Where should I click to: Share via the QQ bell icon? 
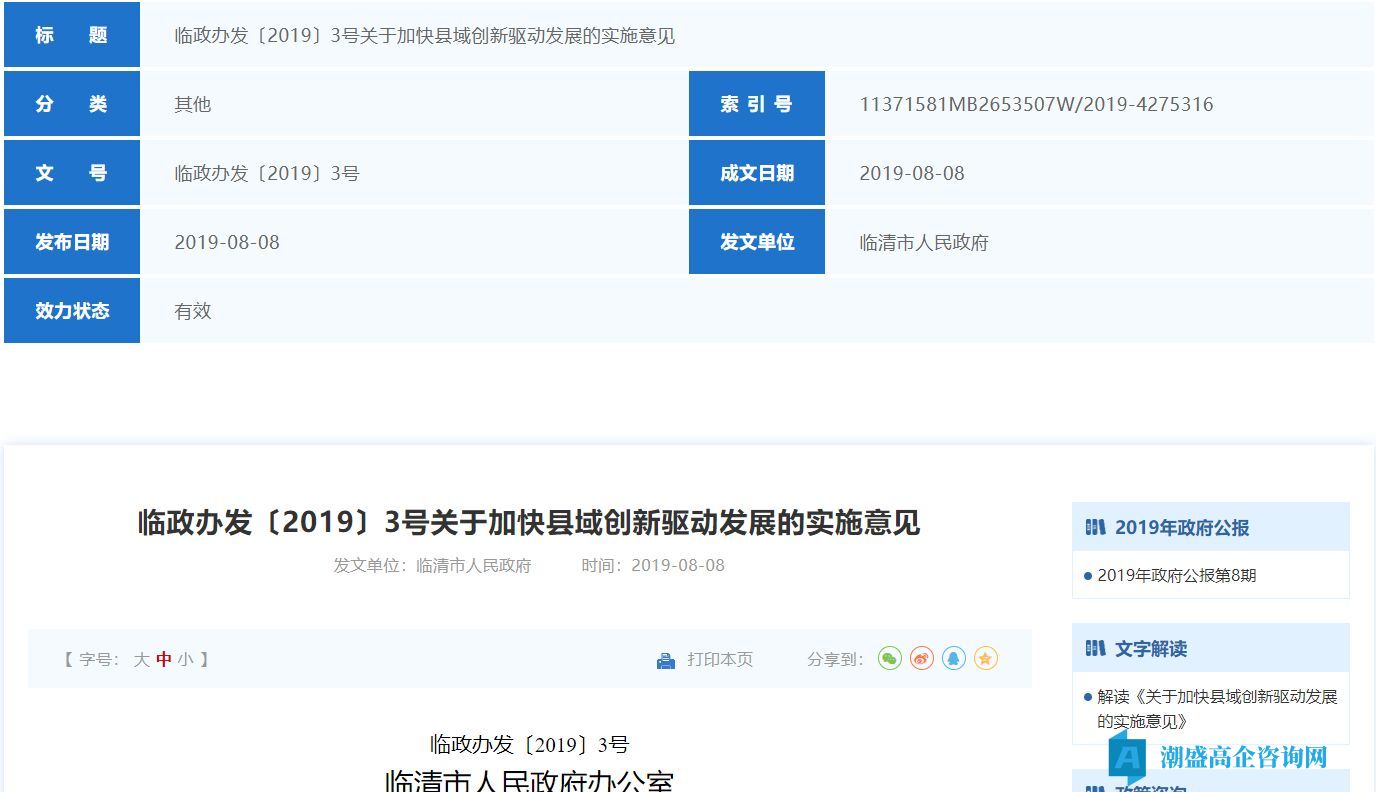coord(954,658)
